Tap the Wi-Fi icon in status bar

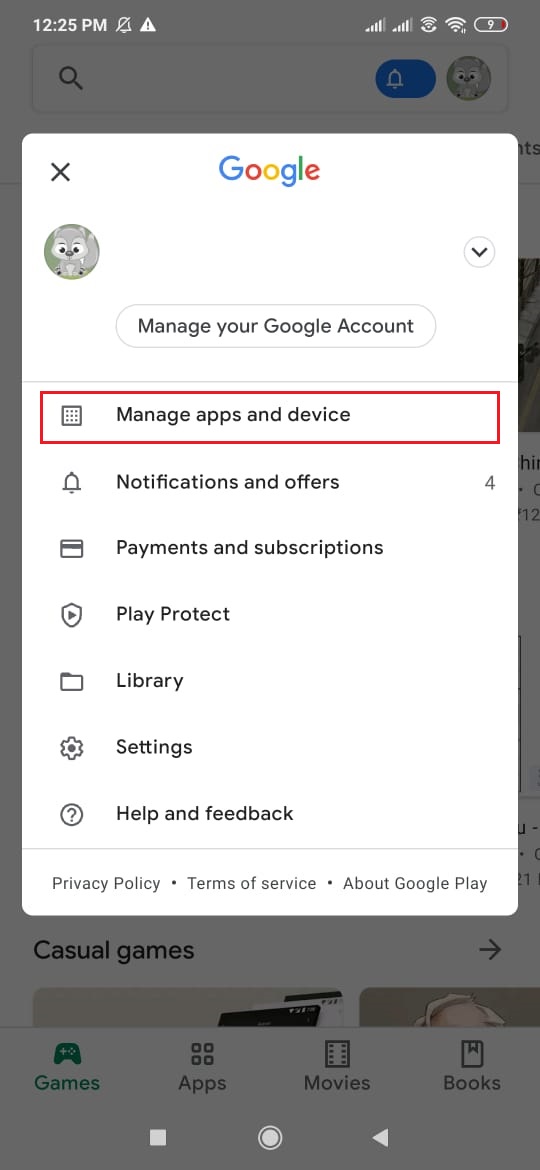(454, 25)
